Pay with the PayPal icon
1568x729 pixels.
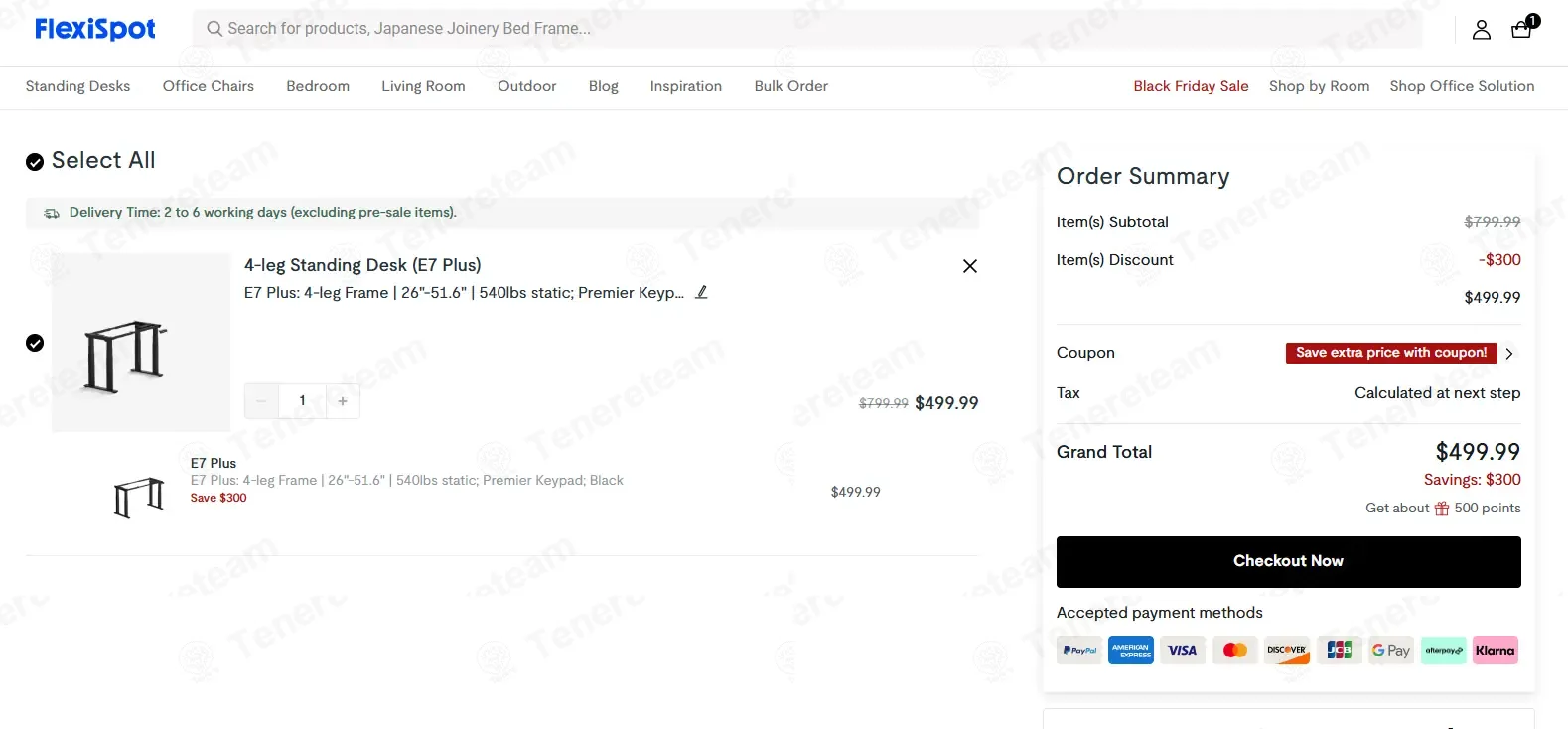(x=1079, y=651)
